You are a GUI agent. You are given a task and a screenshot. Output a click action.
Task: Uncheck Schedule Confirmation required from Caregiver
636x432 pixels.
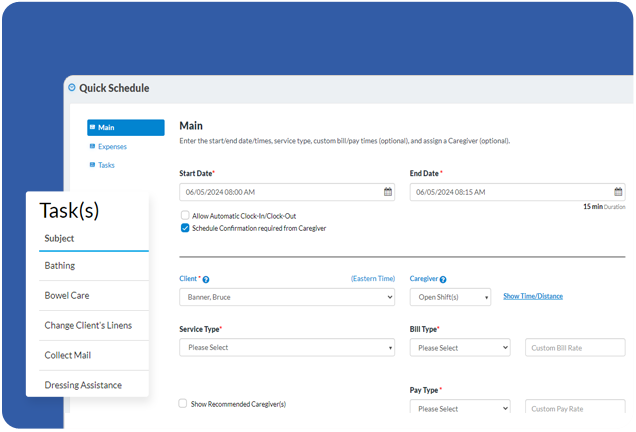tap(185, 228)
